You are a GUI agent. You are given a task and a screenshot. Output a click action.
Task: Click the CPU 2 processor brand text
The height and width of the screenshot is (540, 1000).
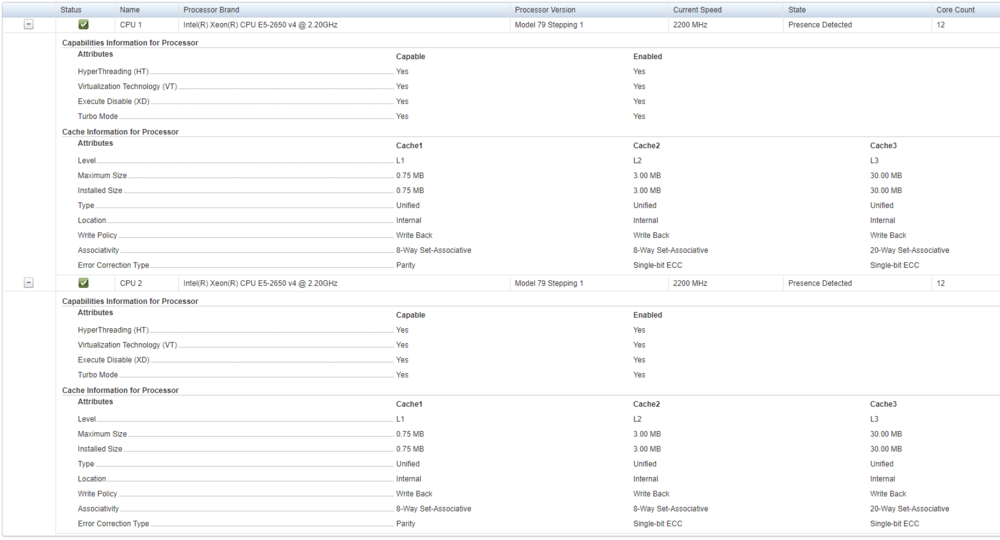[260, 283]
